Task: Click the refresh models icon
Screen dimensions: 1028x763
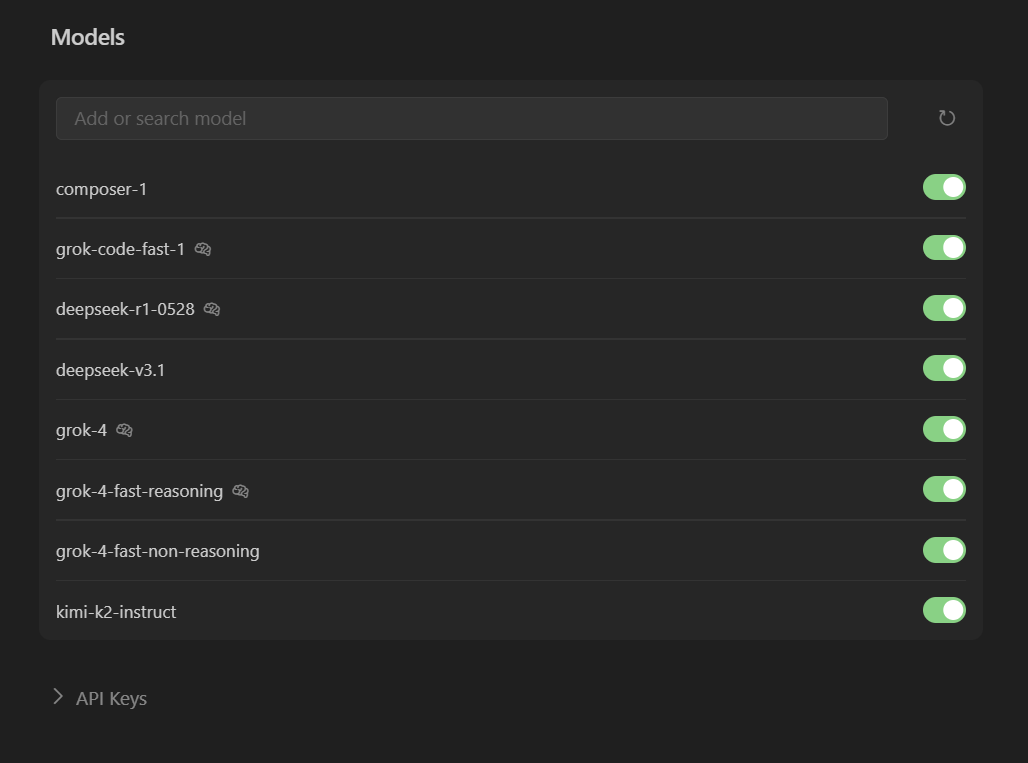Action: click(x=946, y=117)
